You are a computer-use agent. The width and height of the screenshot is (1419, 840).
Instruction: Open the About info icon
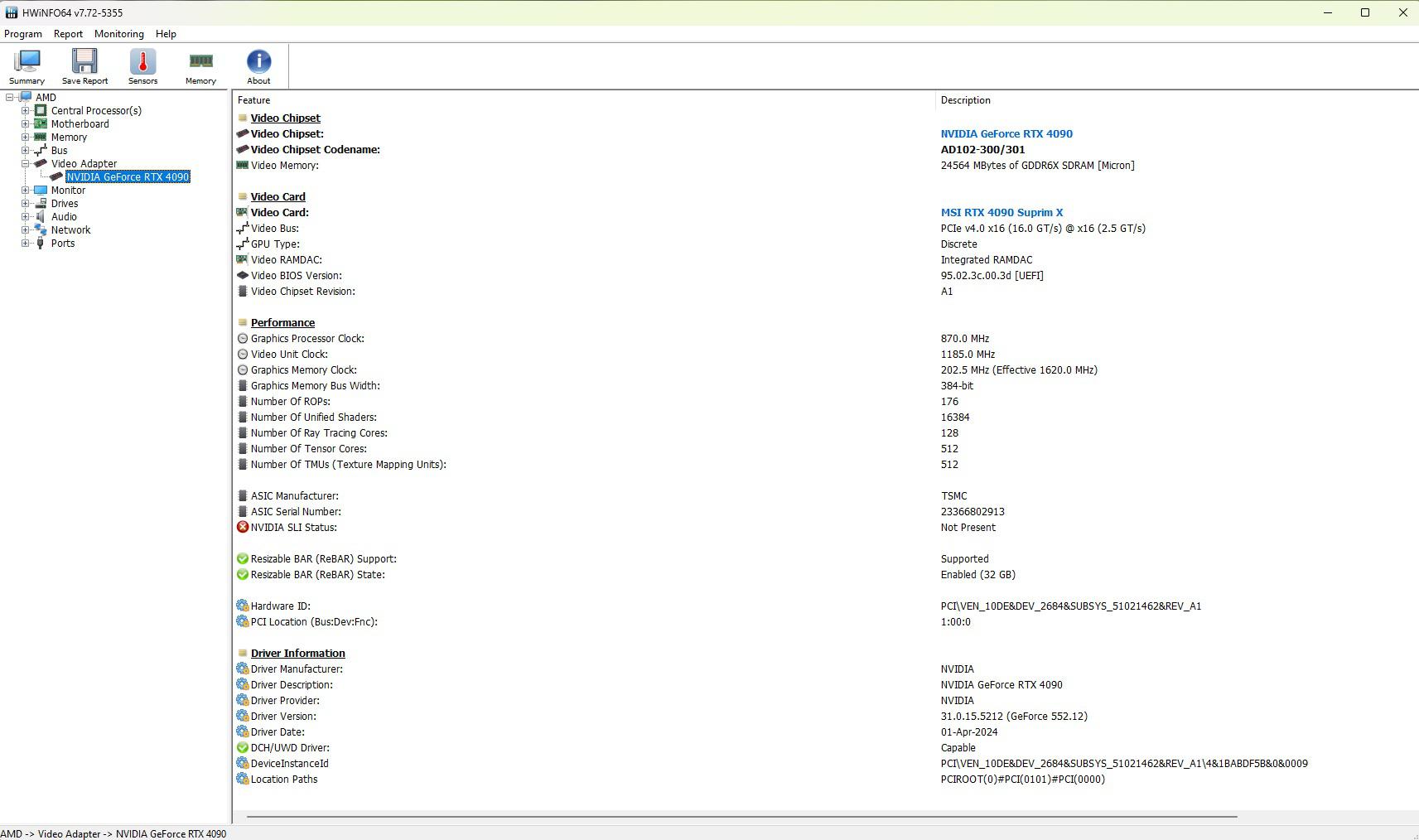pyautogui.click(x=258, y=67)
